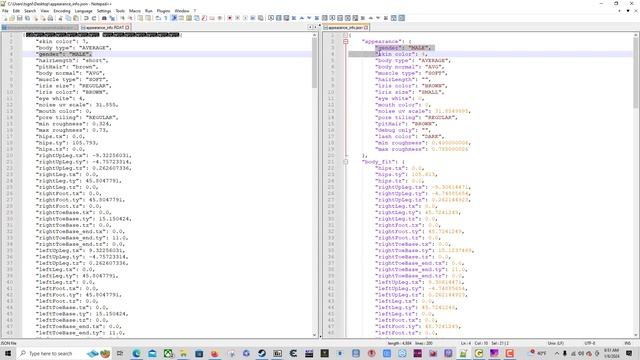
Task: Zoom in using the toolbar magnifier icon
Action: tap(122, 18)
